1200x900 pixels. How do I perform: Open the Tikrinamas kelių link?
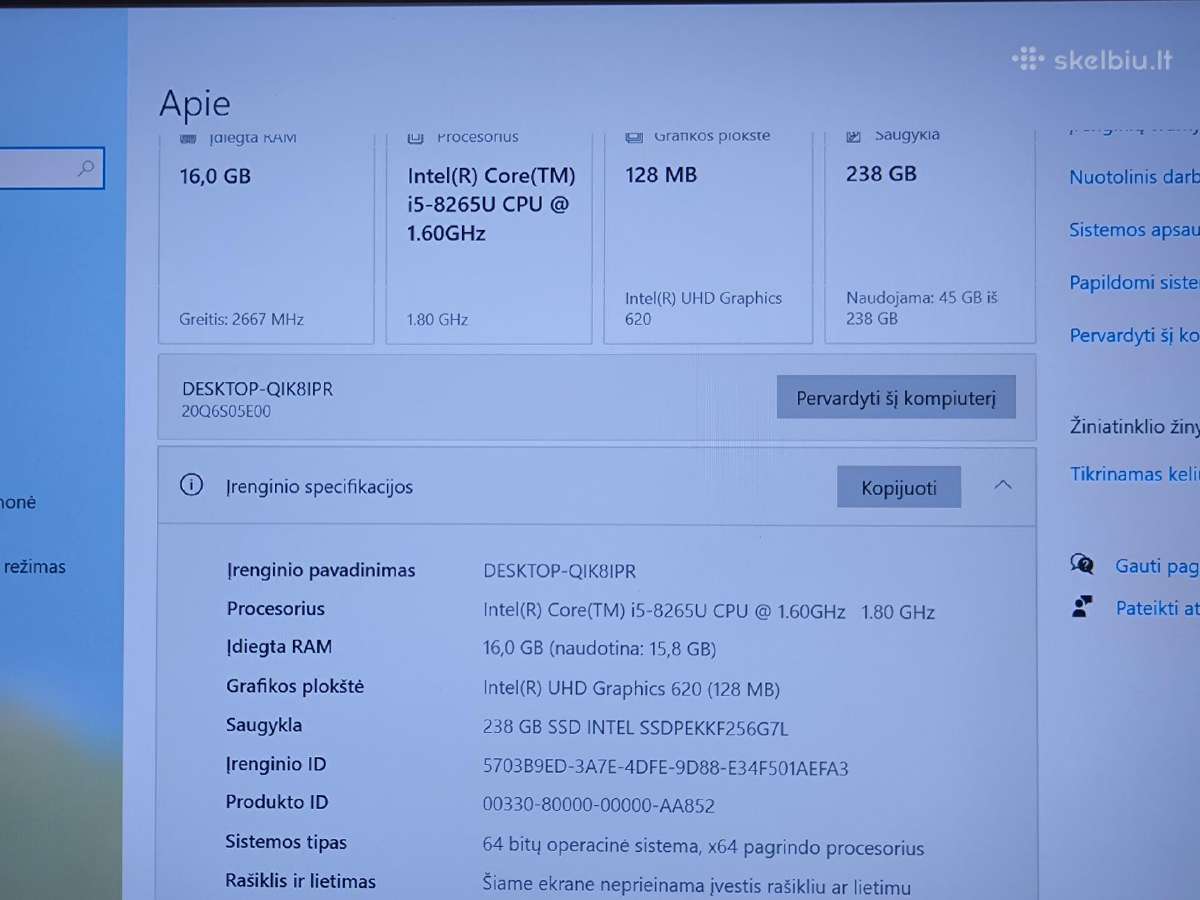[x=1134, y=474]
